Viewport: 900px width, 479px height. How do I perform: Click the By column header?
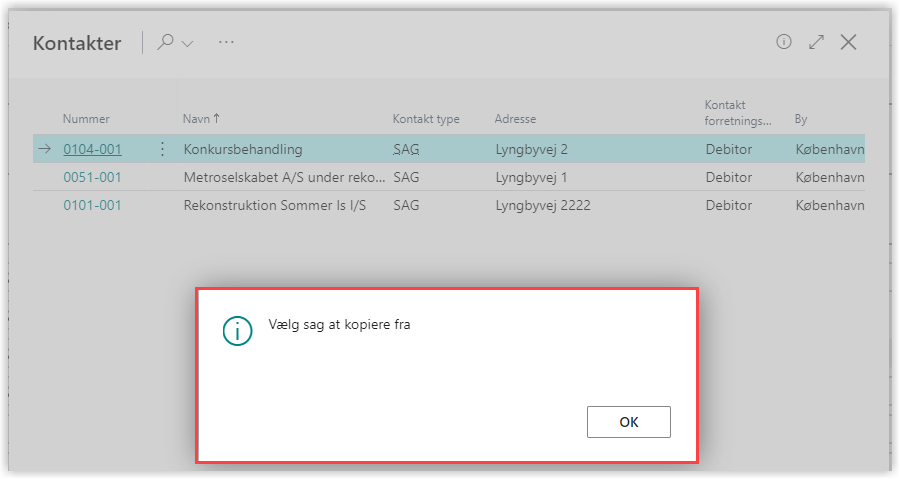[x=800, y=119]
